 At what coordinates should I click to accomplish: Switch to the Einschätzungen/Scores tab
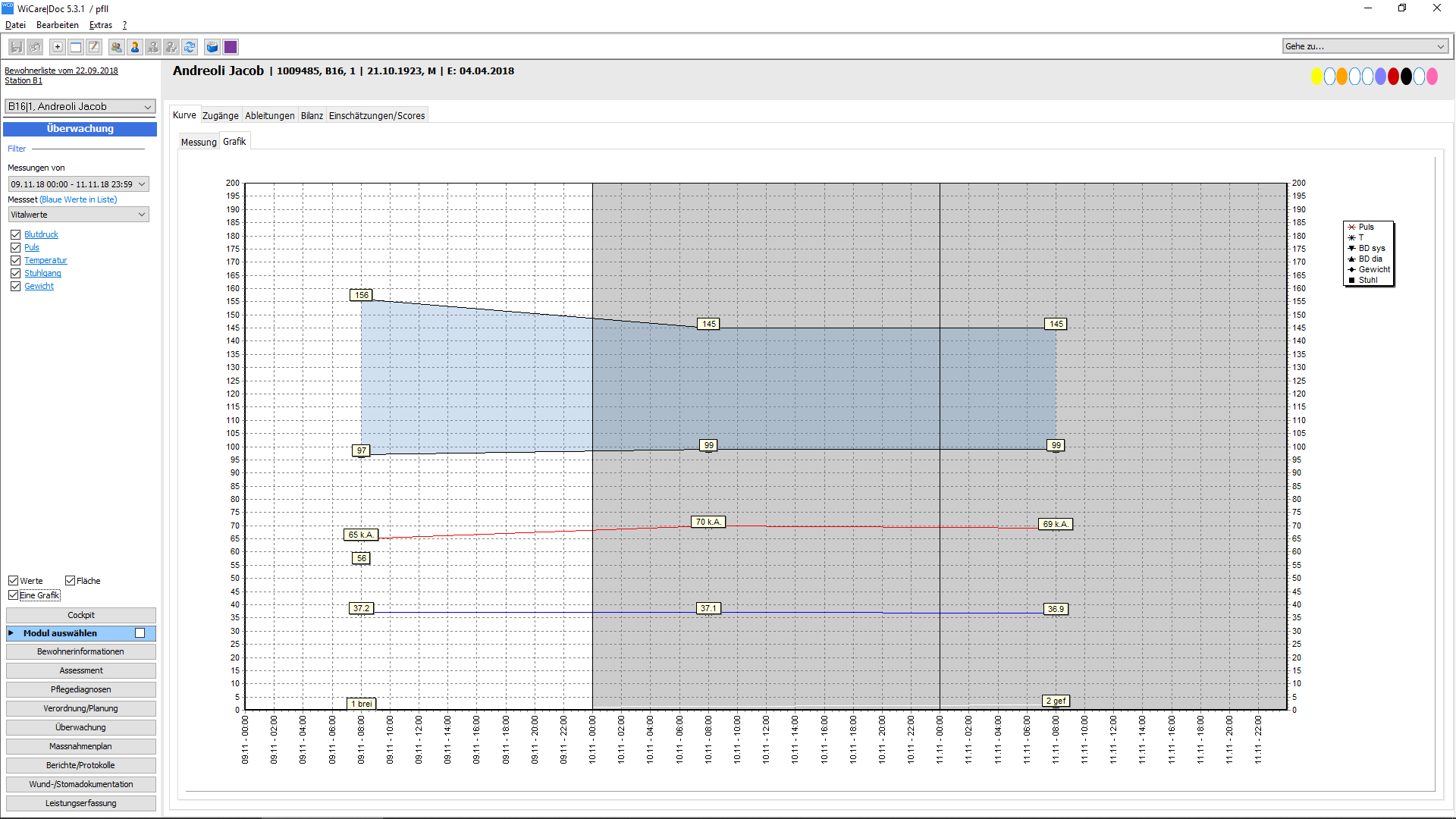point(377,116)
